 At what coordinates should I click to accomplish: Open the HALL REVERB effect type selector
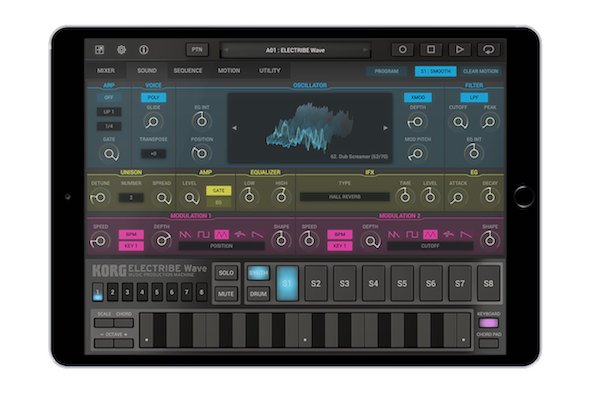[345, 197]
